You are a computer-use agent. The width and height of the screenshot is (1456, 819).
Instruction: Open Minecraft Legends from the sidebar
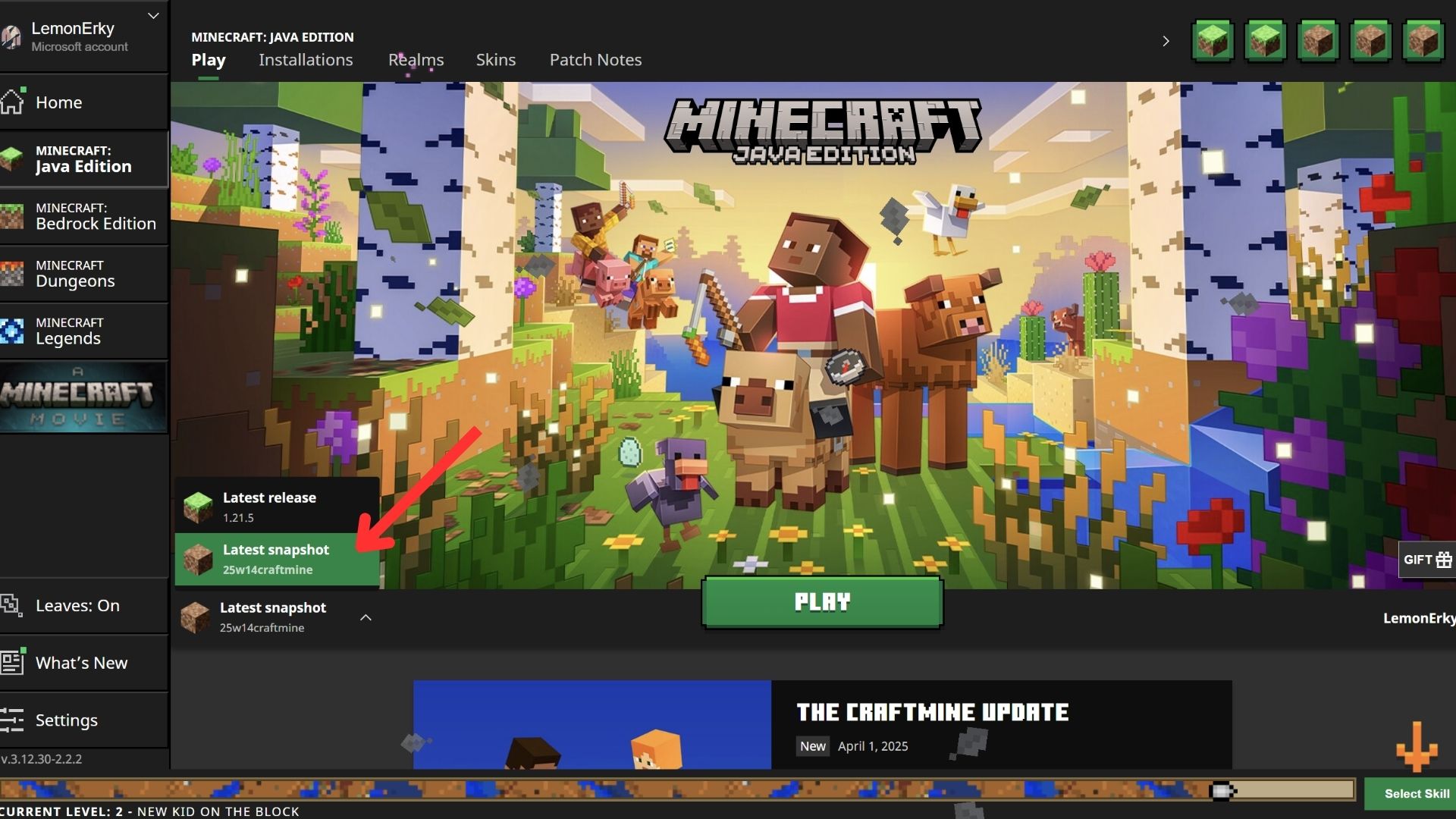point(83,331)
